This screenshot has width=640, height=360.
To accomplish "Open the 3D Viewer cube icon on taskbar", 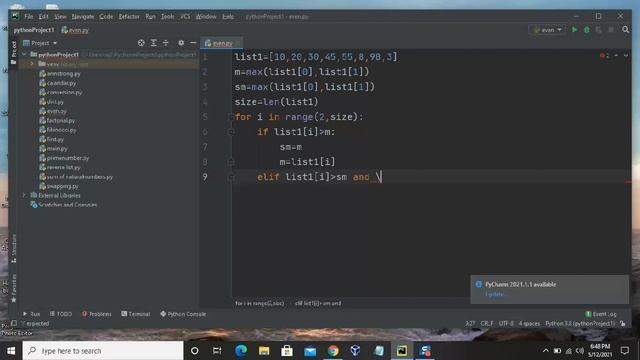I will tap(356, 351).
